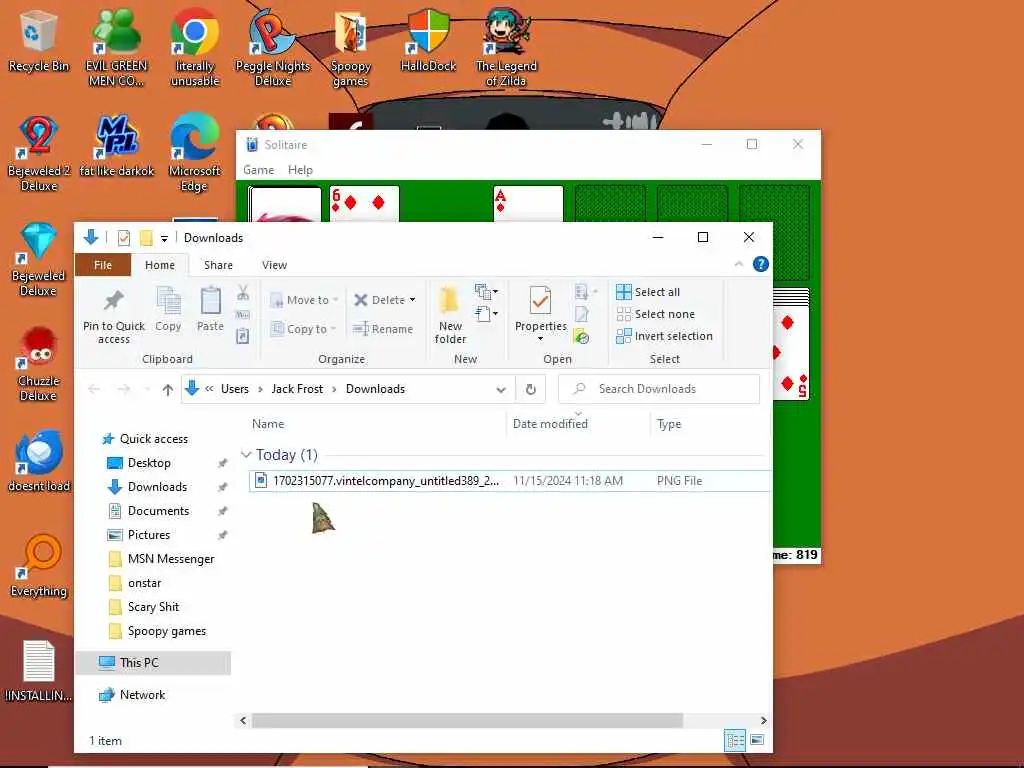This screenshot has height=768, width=1024.
Task: Collapse the ribbon with the chevron
Action: click(x=739, y=264)
